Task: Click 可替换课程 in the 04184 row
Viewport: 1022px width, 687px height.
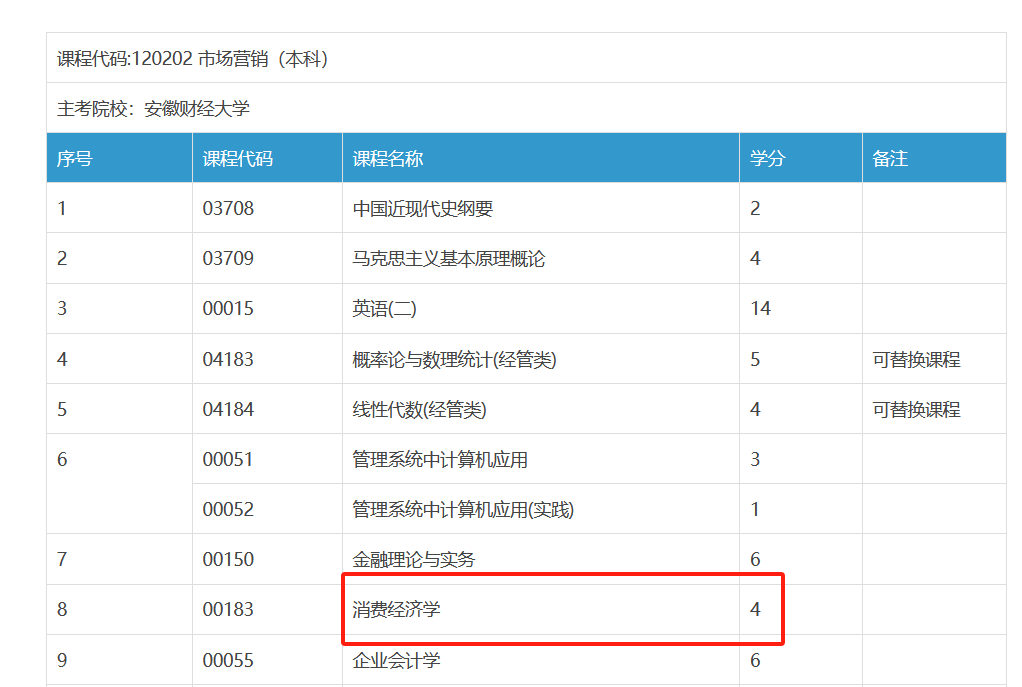Action: coord(916,409)
